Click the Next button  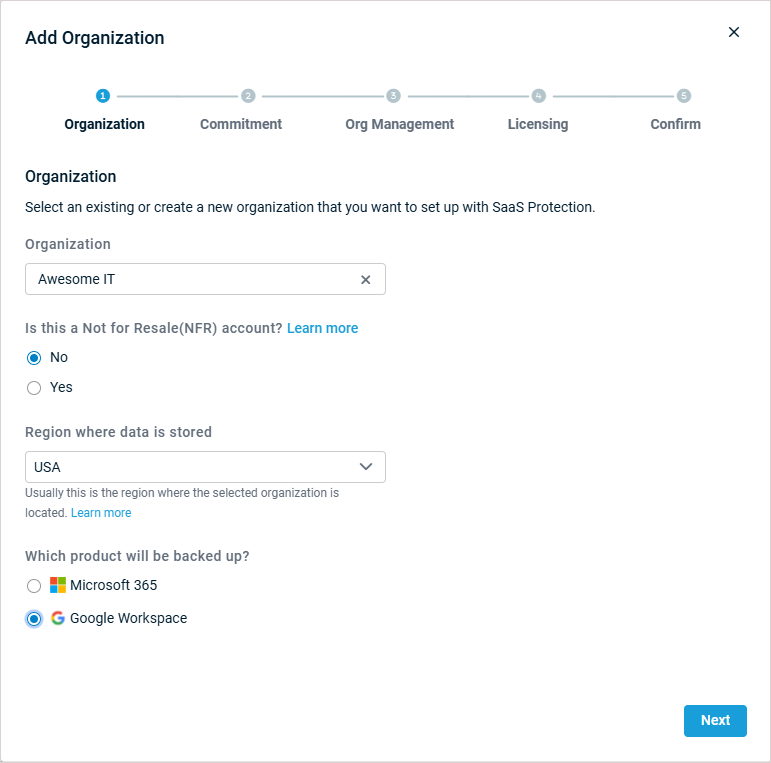pyautogui.click(x=715, y=721)
